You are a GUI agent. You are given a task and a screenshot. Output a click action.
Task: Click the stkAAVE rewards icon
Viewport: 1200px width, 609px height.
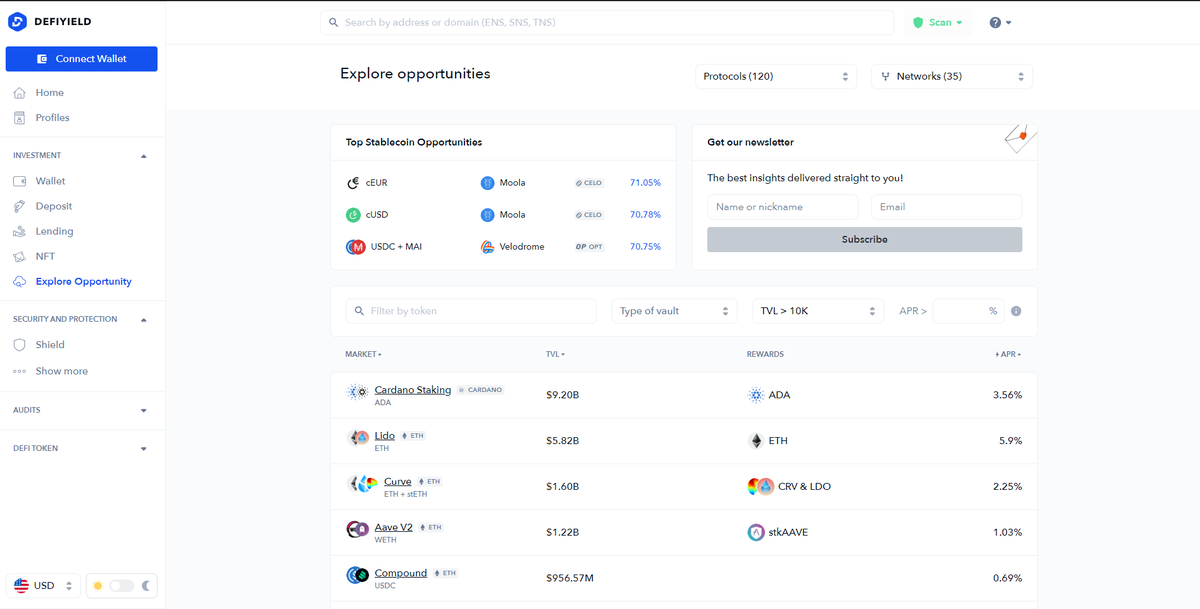click(x=756, y=533)
